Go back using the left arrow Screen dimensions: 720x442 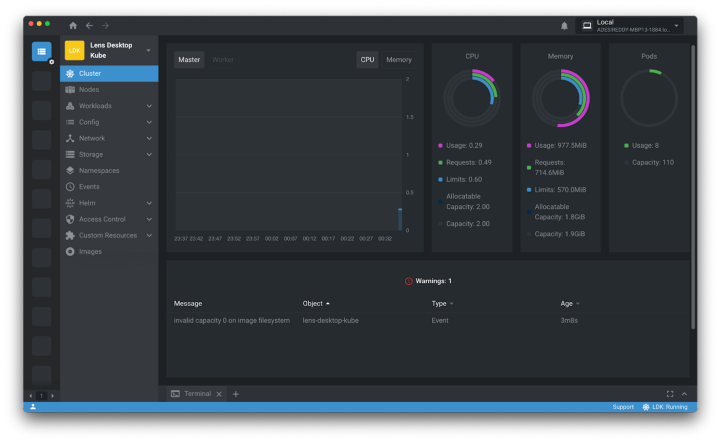[x=89, y=25]
